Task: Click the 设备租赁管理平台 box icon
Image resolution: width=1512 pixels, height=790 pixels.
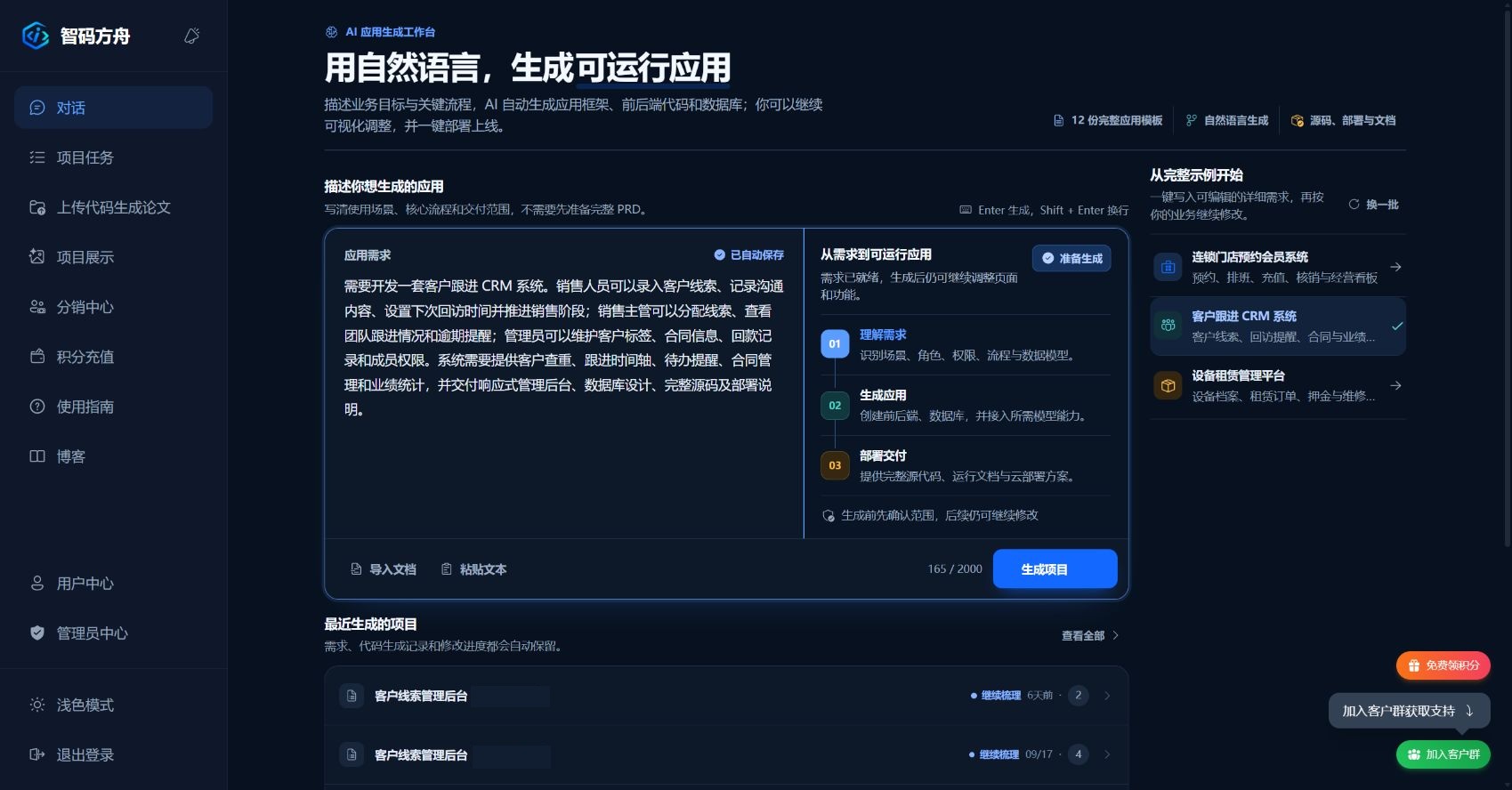Action: pos(1168,386)
